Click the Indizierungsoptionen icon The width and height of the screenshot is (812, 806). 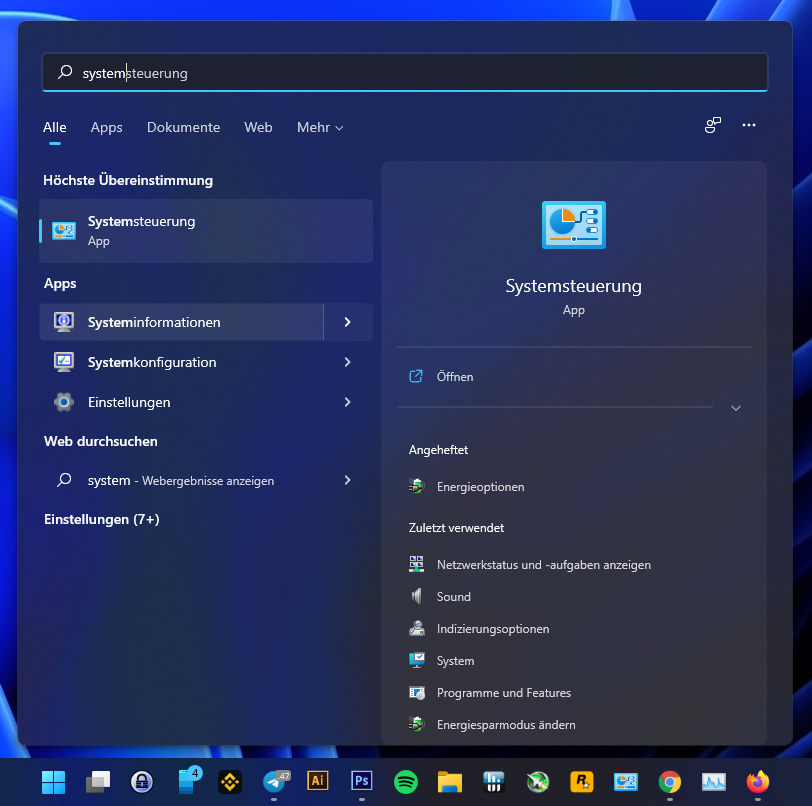pos(416,628)
